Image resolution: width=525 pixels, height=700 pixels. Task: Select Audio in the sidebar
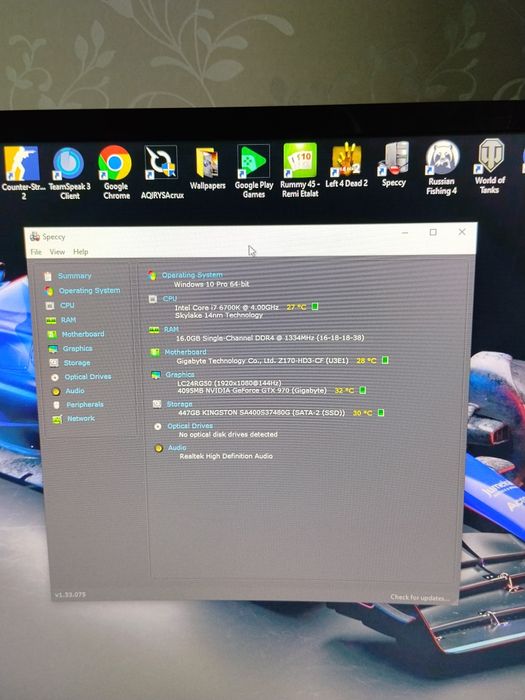pyautogui.click(x=75, y=391)
